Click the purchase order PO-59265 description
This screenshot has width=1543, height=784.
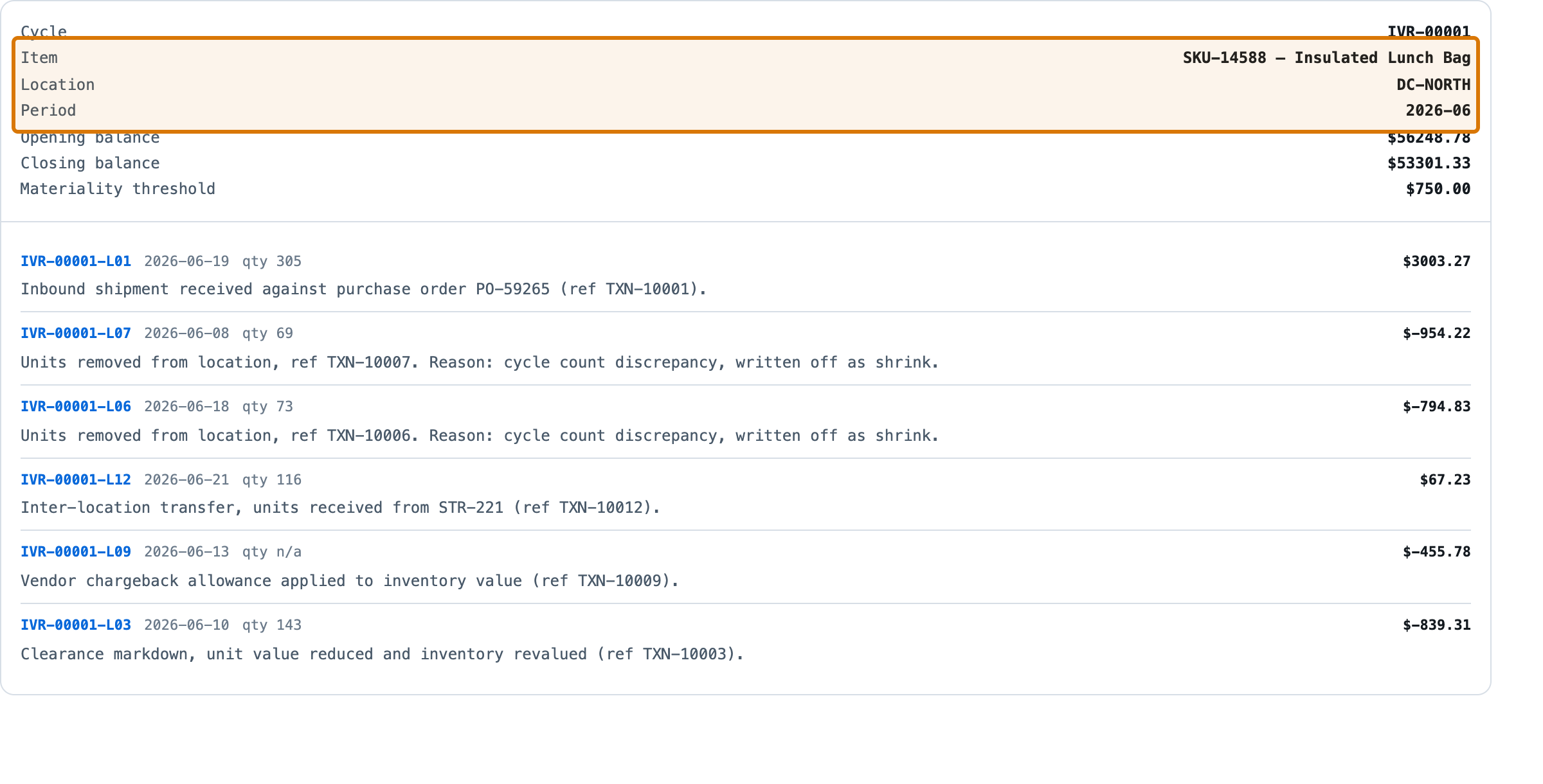pyautogui.click(x=364, y=289)
